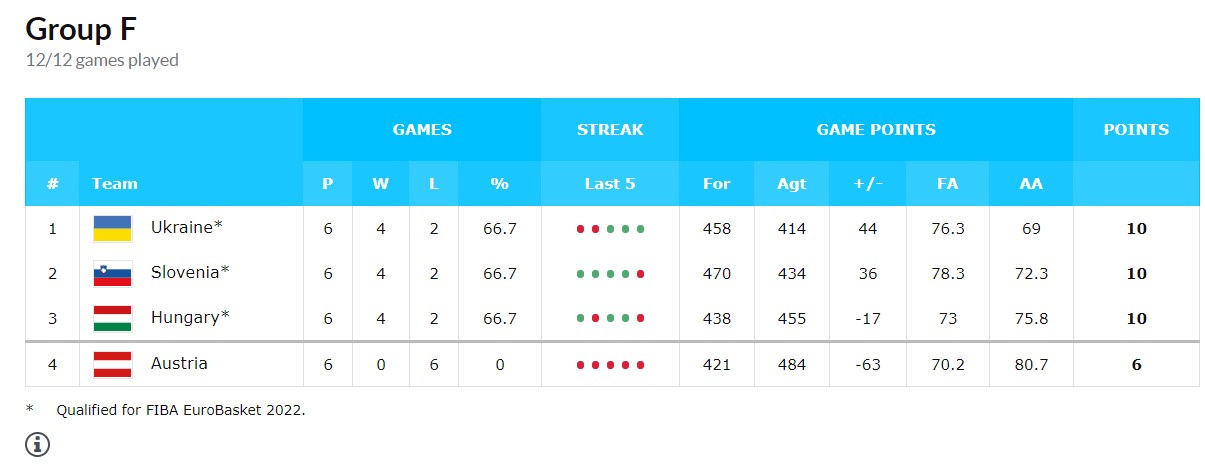Click the win percentage column header

(x=500, y=183)
